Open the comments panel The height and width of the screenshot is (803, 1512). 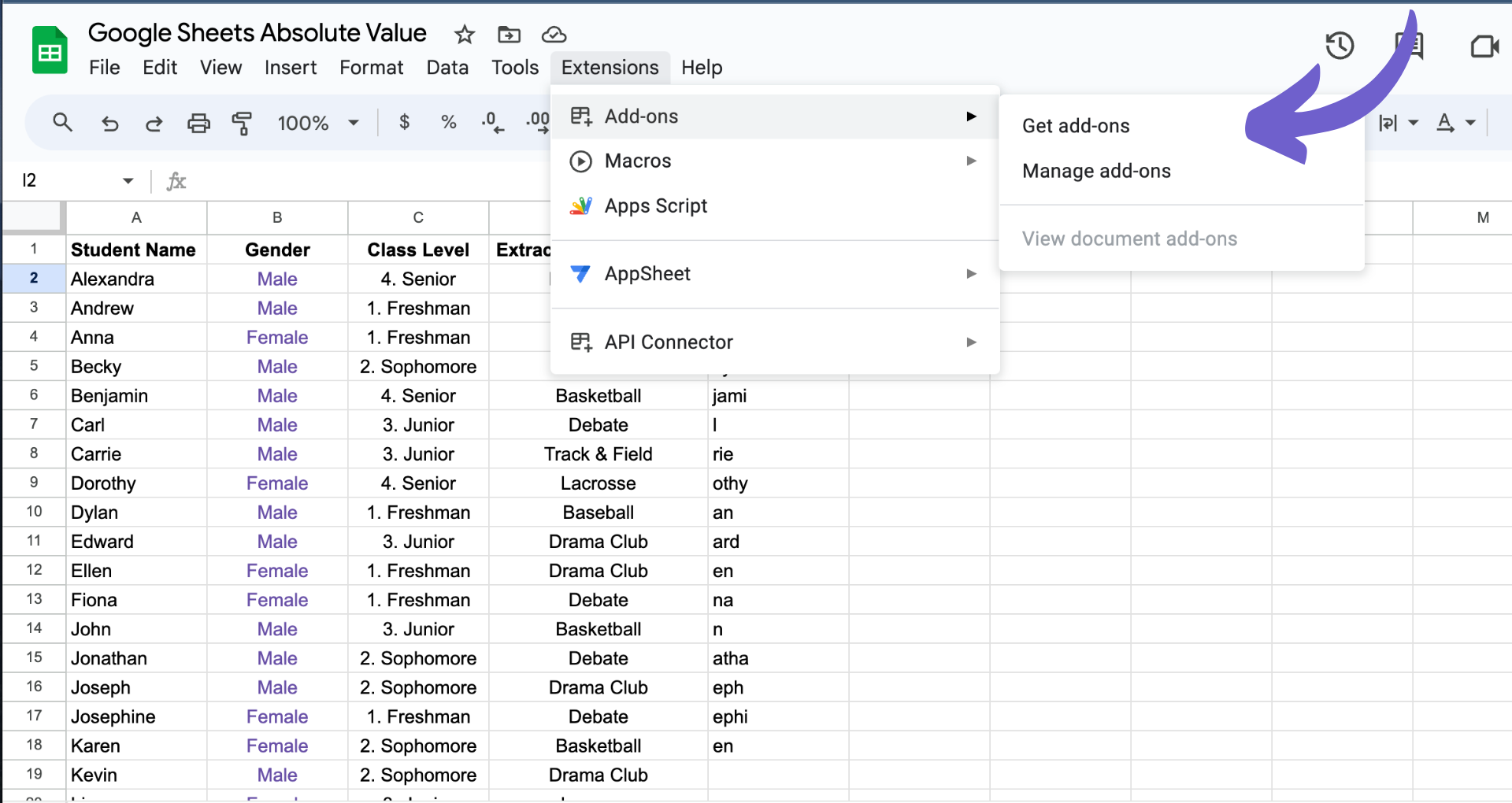coord(1410,46)
